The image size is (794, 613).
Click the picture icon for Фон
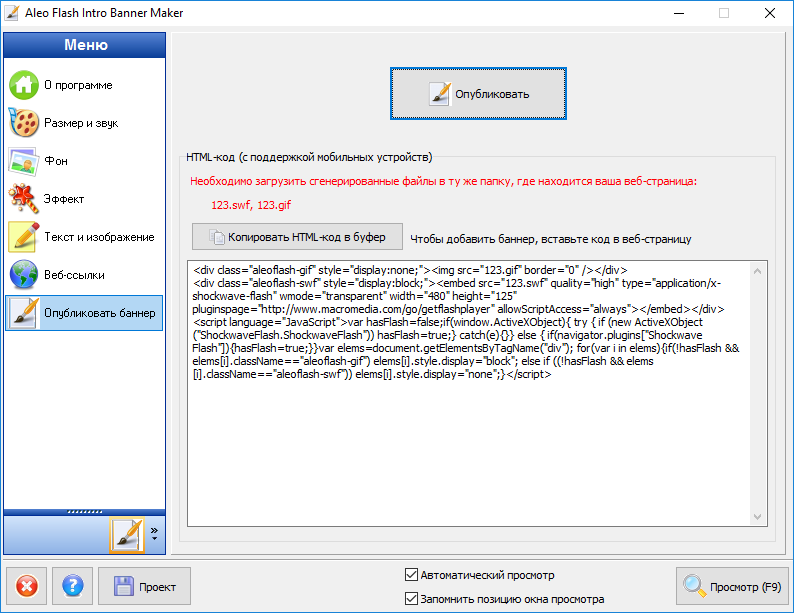24,161
